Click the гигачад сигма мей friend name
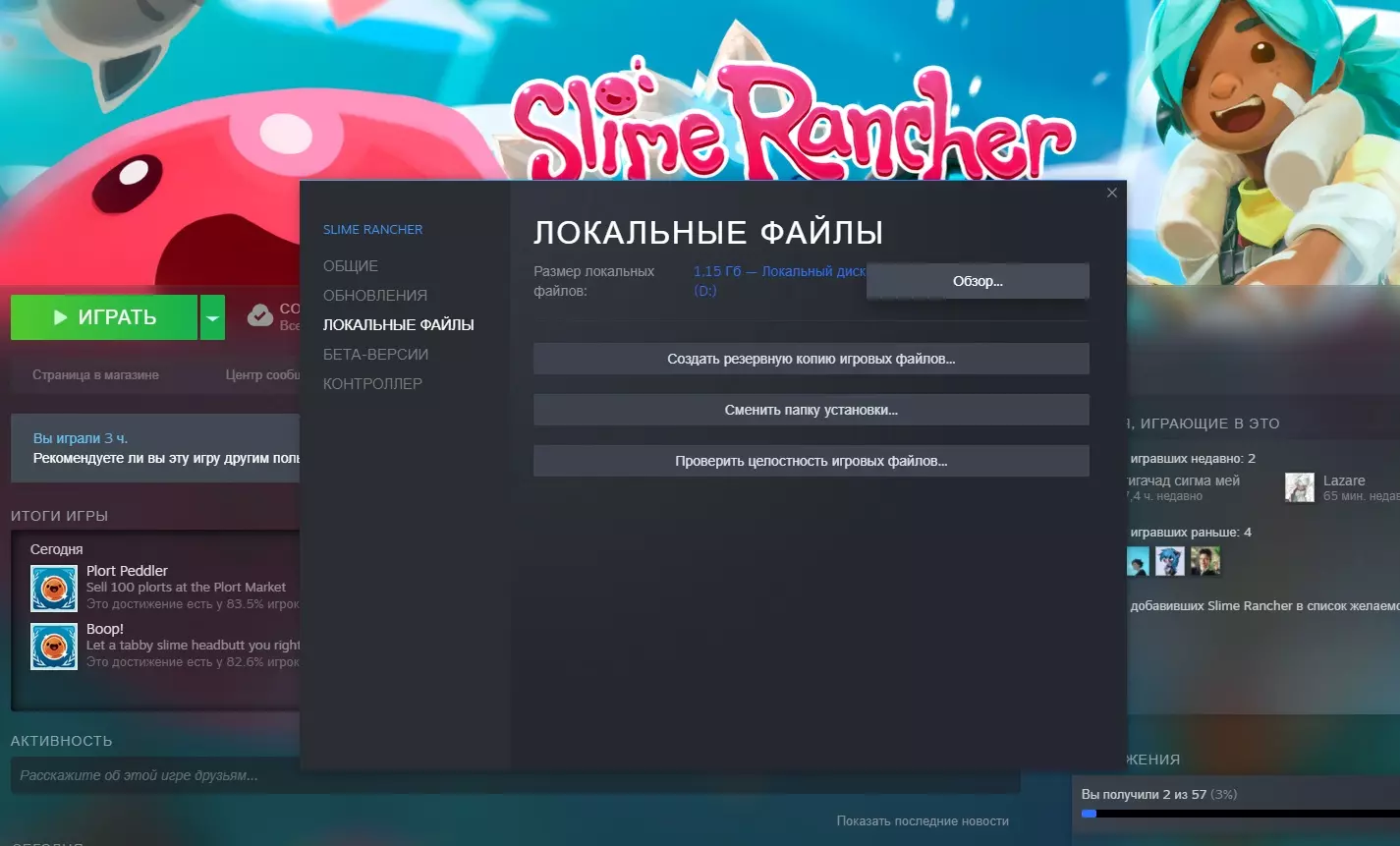 1183,480
